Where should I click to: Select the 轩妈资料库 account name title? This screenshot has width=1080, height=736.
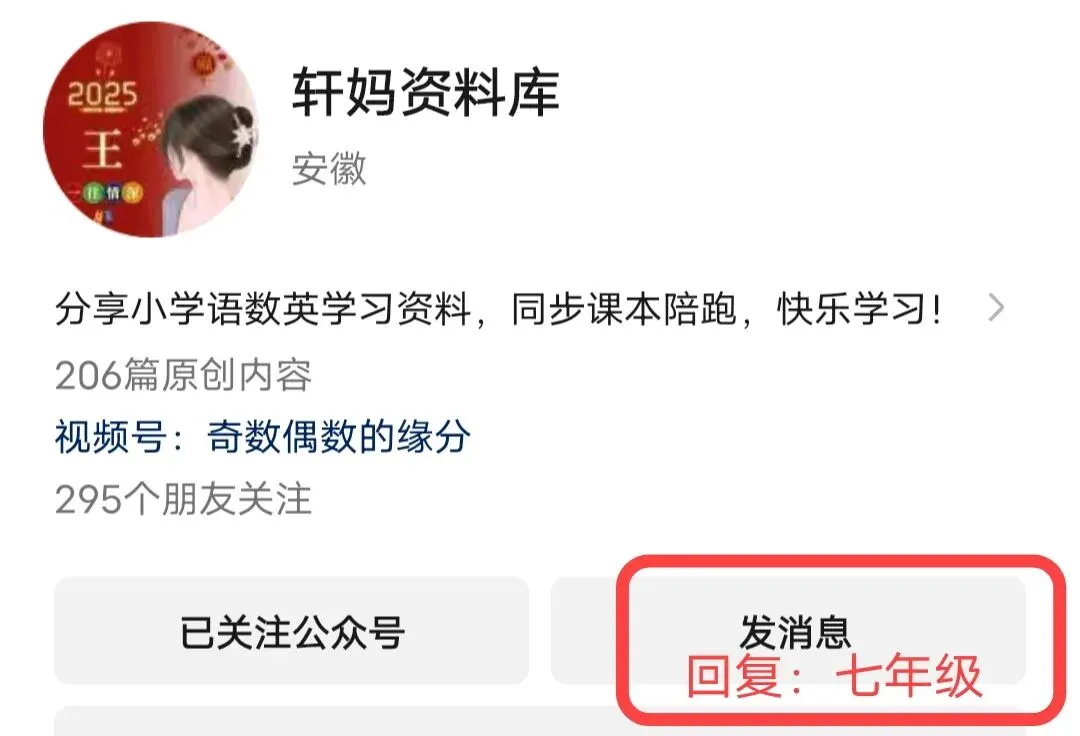426,92
